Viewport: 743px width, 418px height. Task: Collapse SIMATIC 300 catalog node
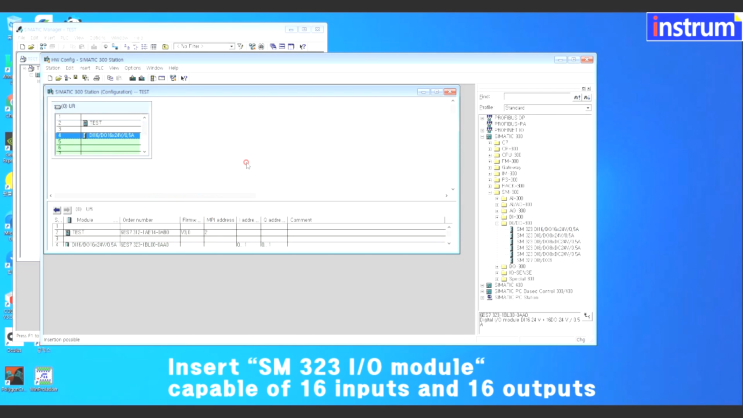(483, 136)
